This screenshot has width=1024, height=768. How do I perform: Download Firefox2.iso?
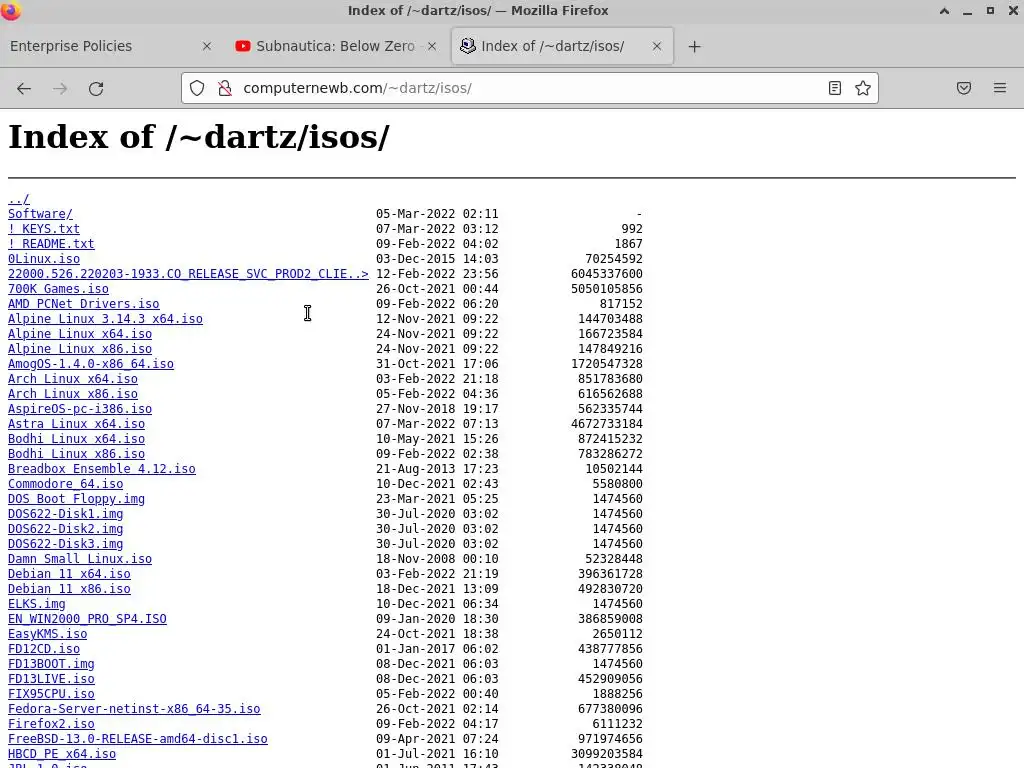pos(51,725)
